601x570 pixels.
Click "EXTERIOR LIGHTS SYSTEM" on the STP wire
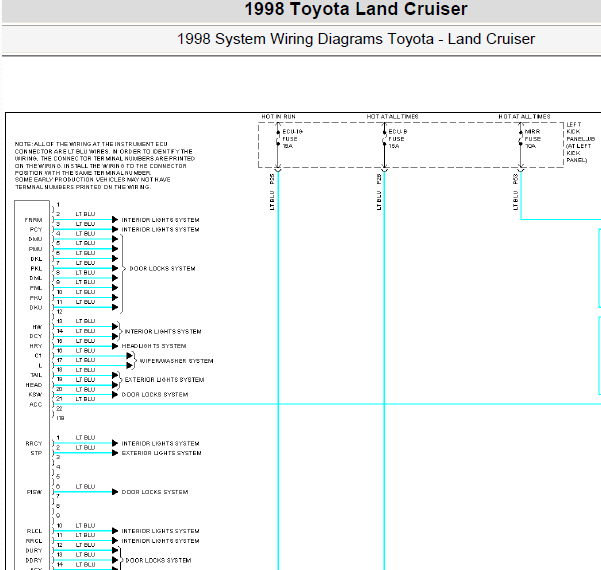tap(161, 453)
